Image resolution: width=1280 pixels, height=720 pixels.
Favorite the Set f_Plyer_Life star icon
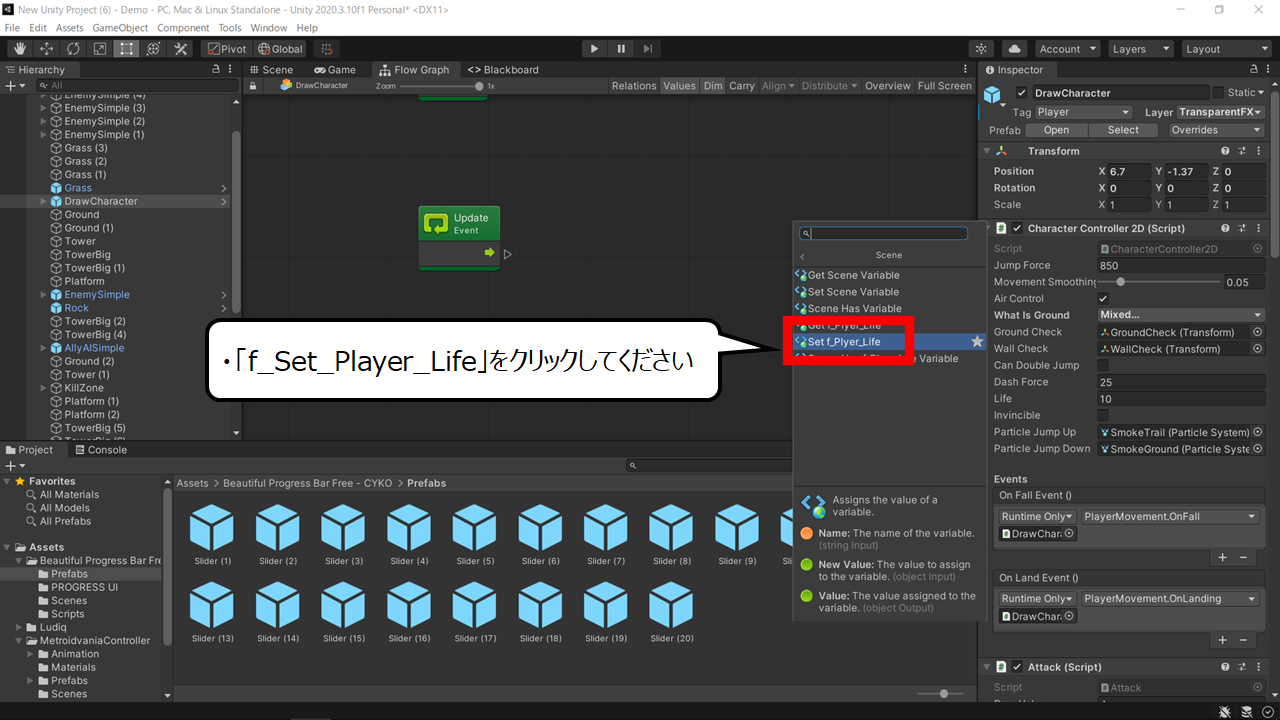point(977,342)
